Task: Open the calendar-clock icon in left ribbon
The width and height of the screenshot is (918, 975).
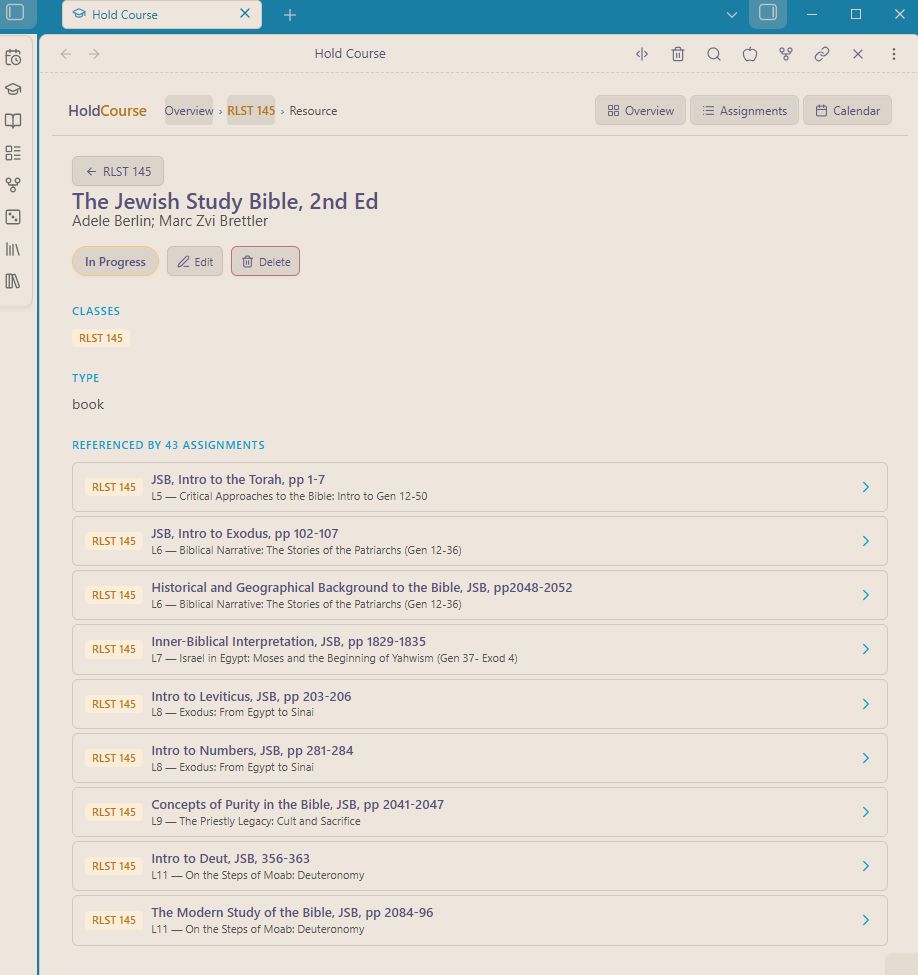Action: (x=13, y=58)
